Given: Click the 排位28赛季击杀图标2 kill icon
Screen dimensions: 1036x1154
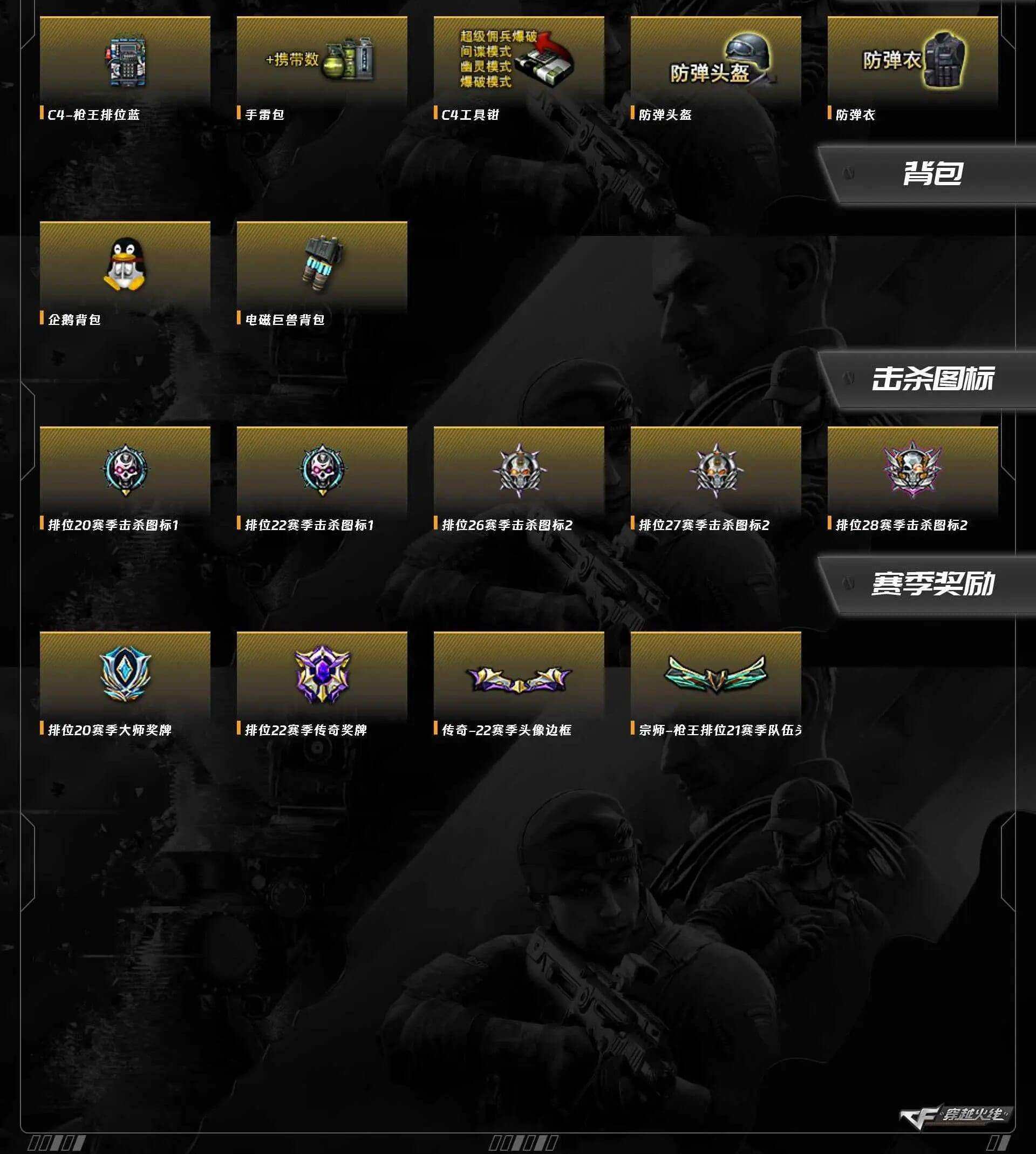Looking at the screenshot, I should pyautogui.click(x=912, y=470).
